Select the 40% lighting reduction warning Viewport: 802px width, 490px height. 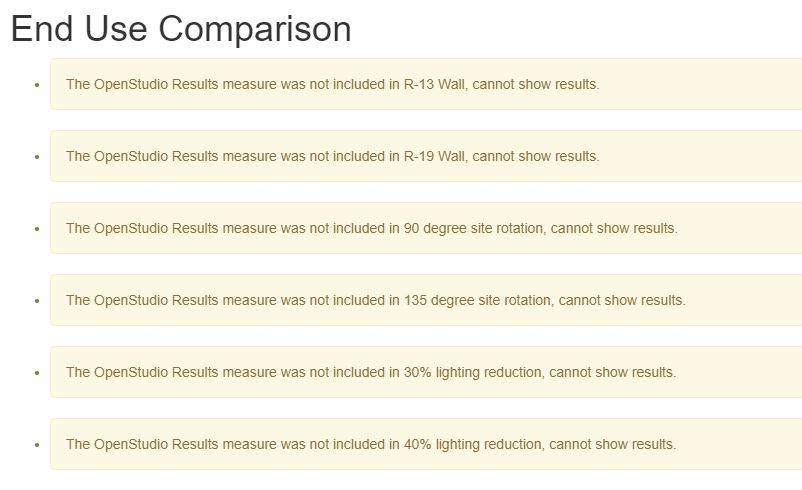pos(426,444)
